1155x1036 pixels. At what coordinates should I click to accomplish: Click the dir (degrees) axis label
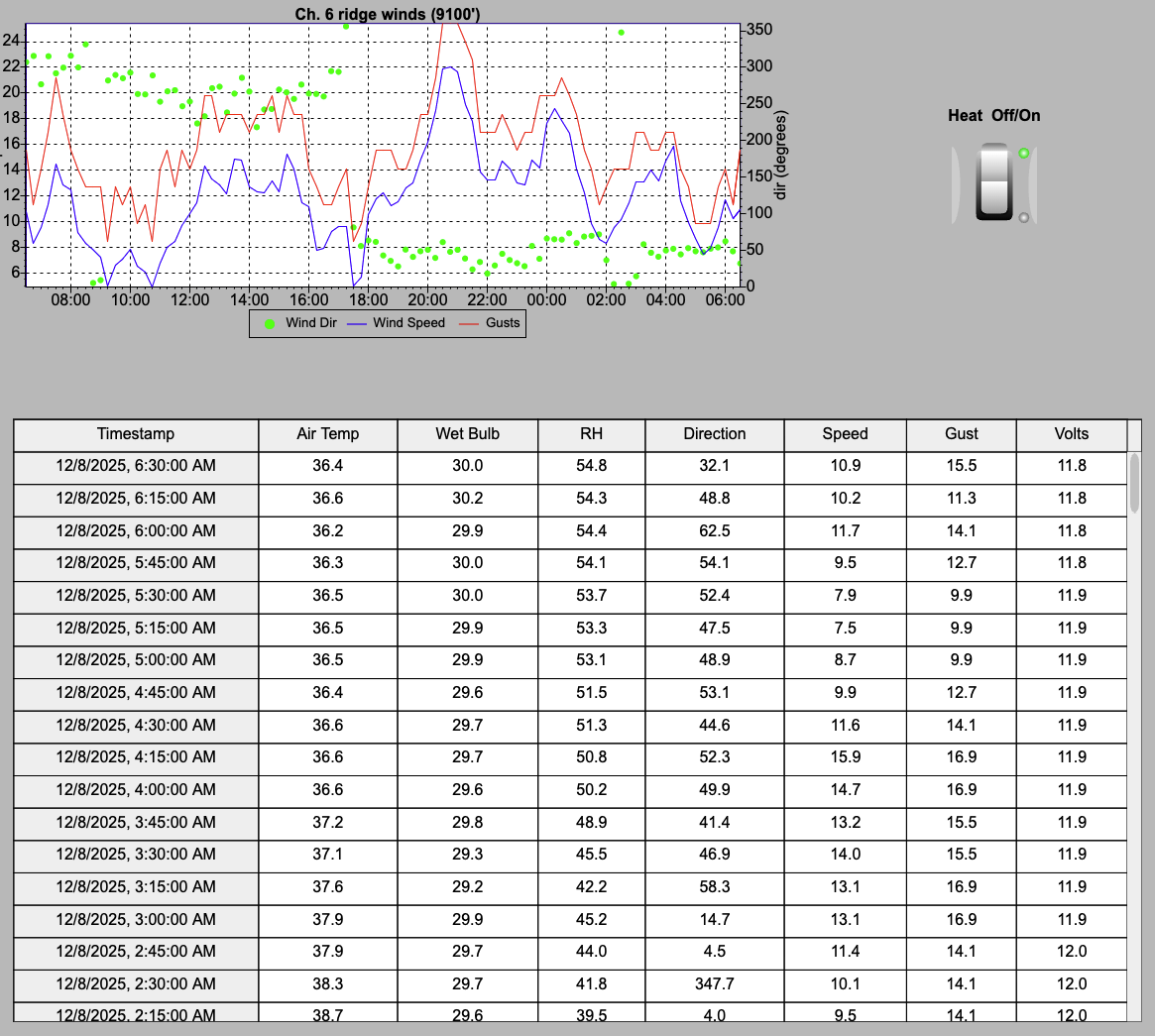(x=781, y=156)
